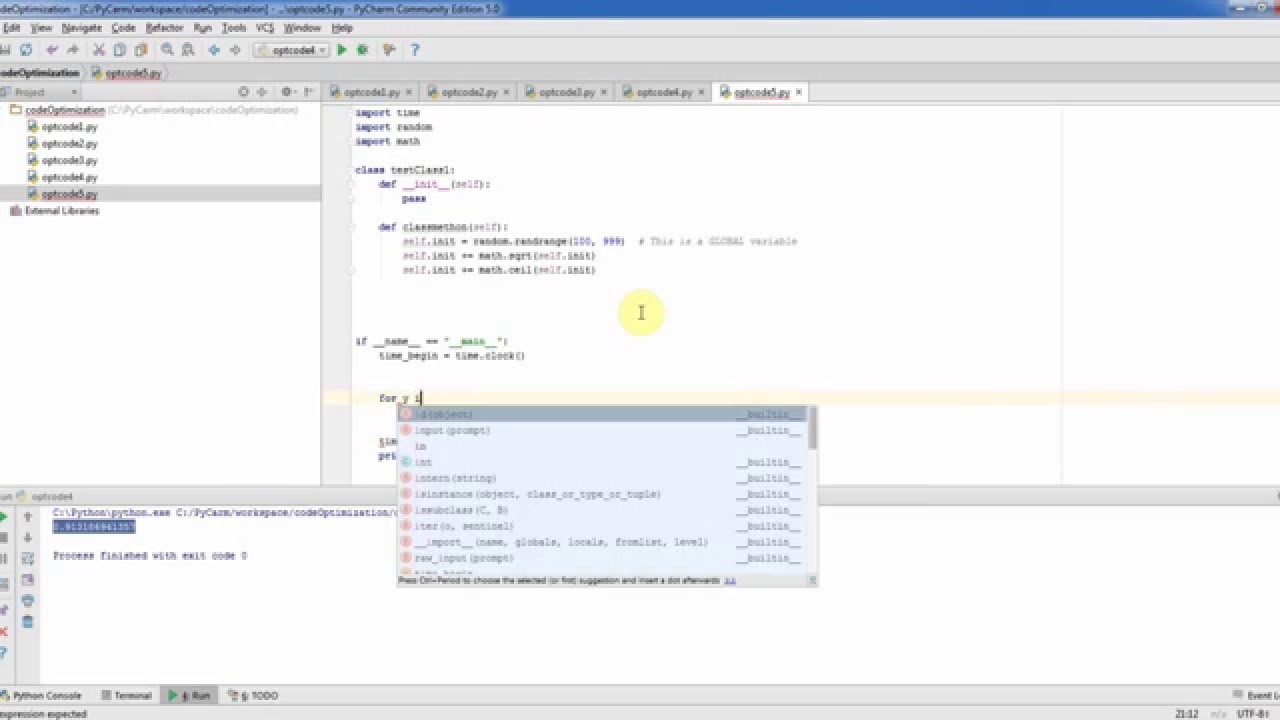Click the Paste icon in the toolbar
The image size is (1280, 720).
click(x=141, y=50)
